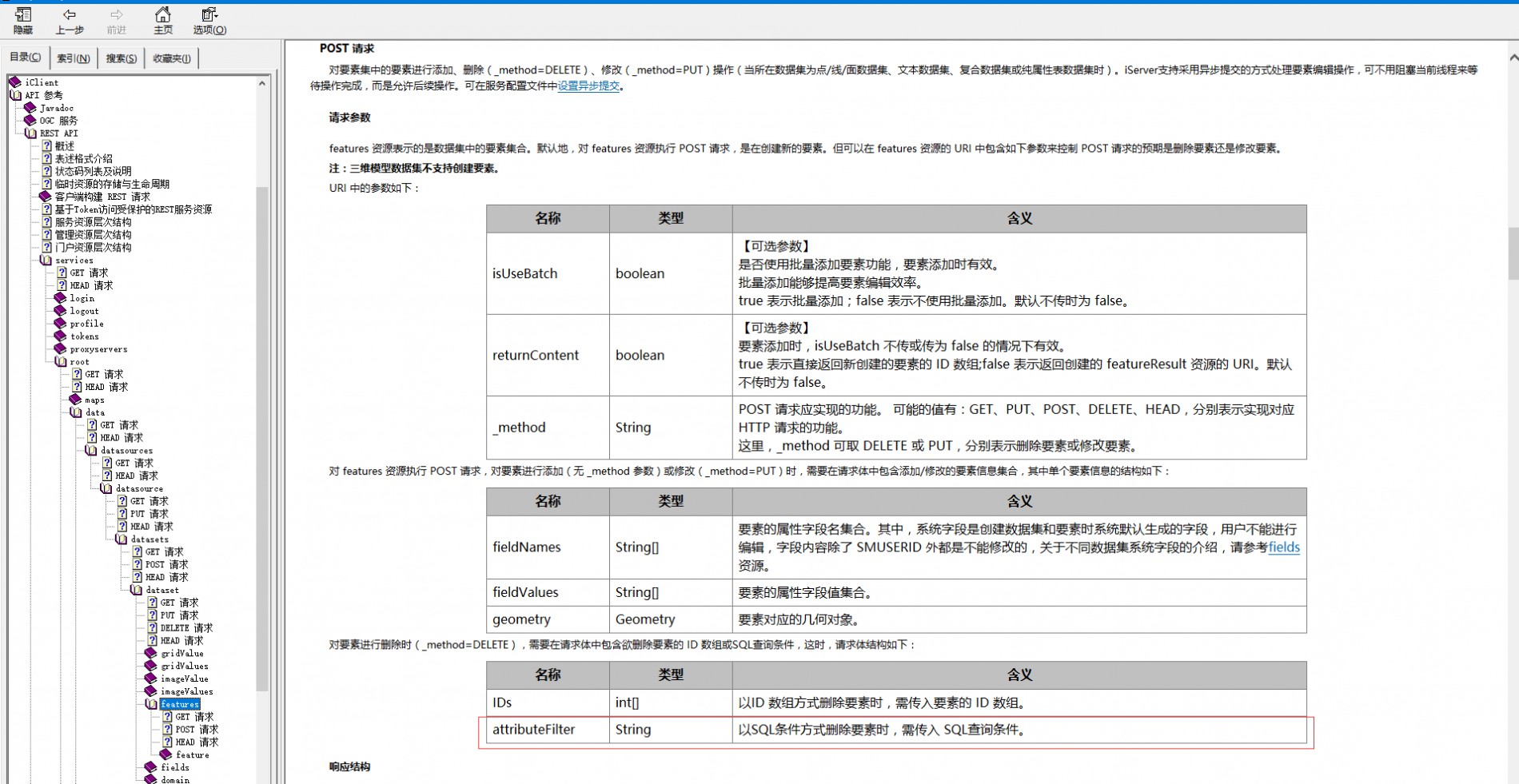This screenshot has width=1519, height=784.
Task: Click the tokens book icon
Action: 60,336
